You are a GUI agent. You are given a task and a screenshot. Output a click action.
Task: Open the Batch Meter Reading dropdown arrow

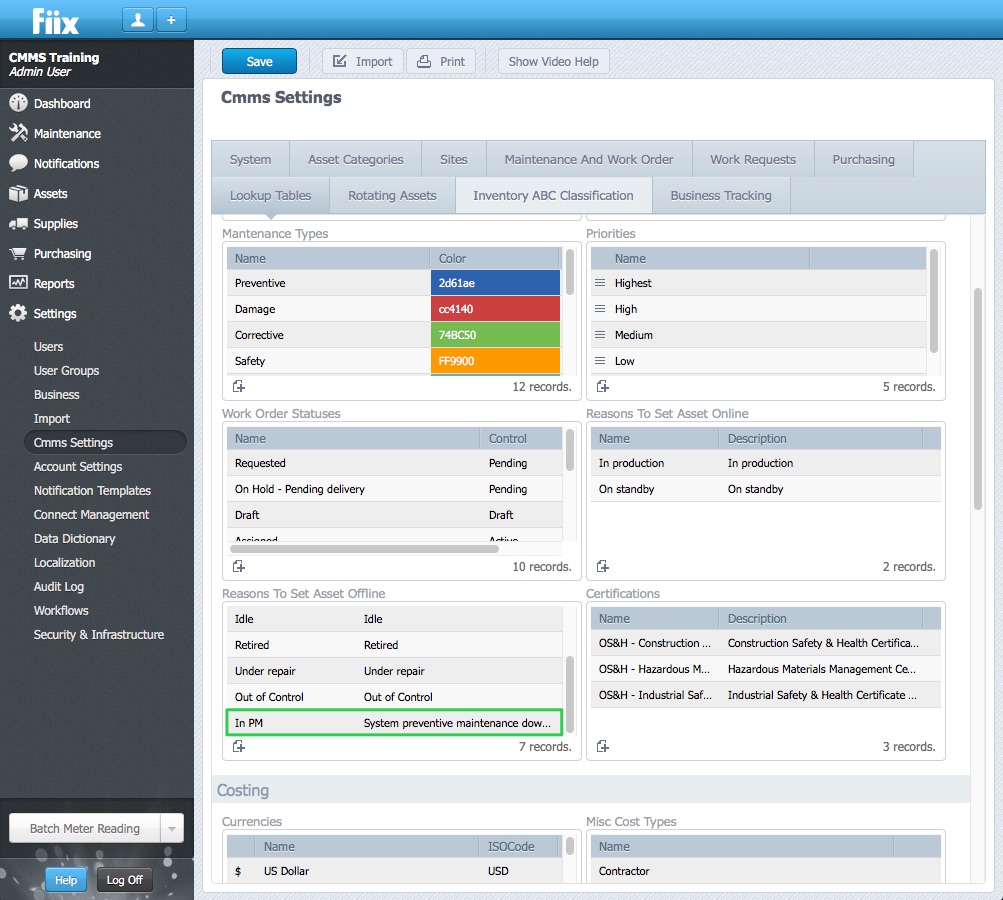coord(171,828)
